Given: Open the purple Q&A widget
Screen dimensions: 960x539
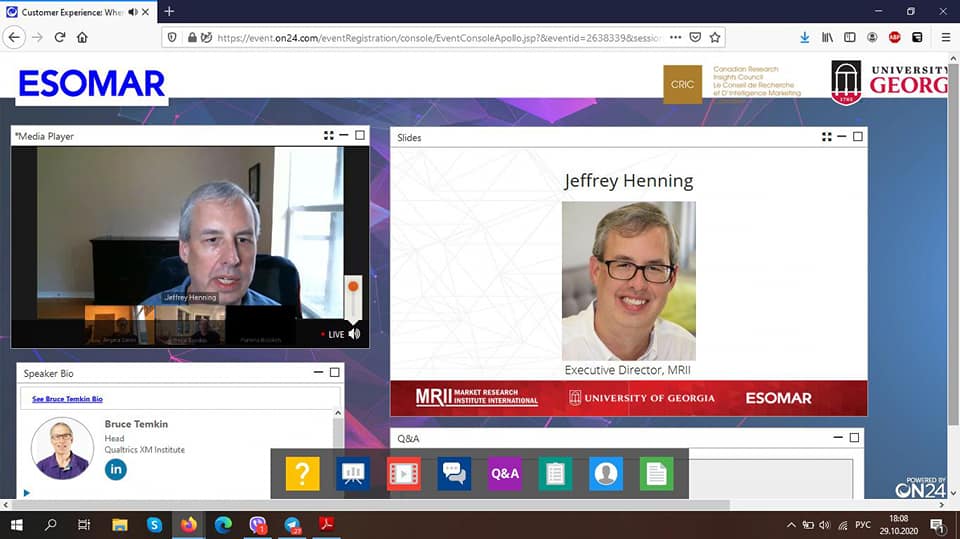Looking at the screenshot, I should click(505, 473).
